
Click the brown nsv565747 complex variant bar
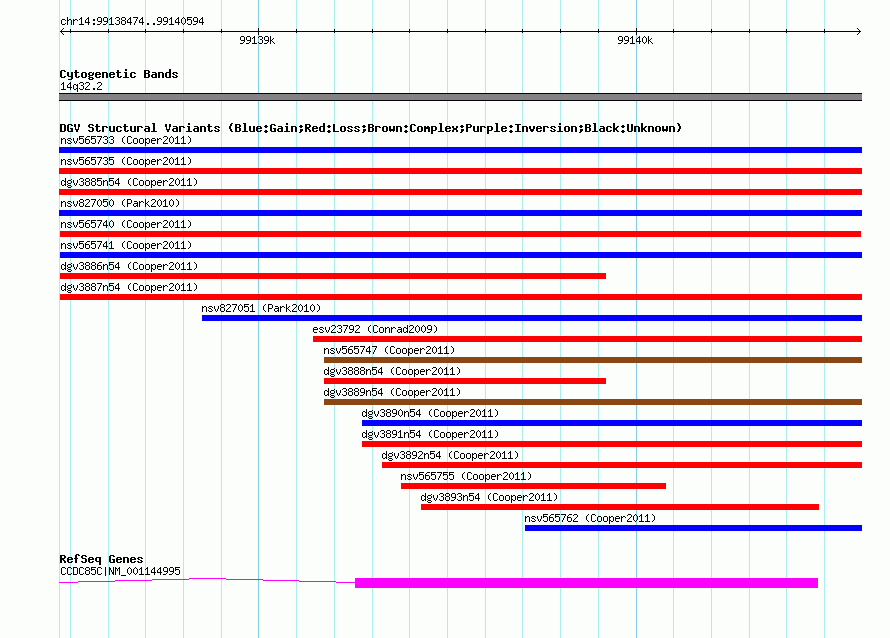point(593,360)
